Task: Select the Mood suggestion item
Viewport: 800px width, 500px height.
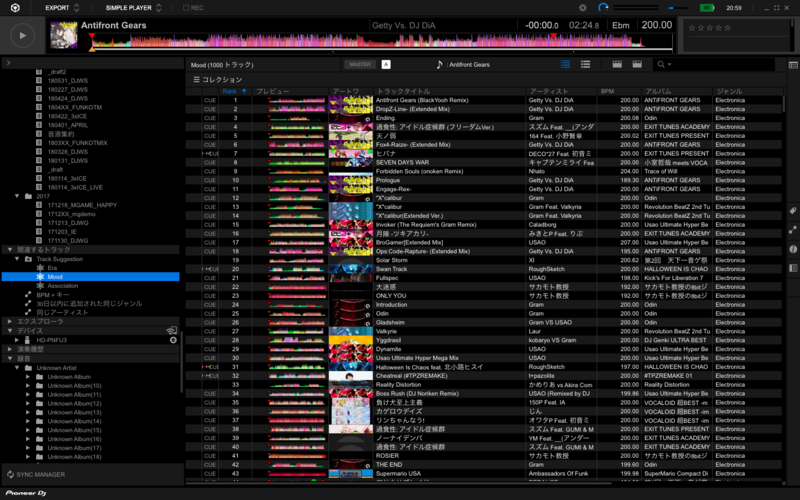Action: pyautogui.click(x=91, y=277)
